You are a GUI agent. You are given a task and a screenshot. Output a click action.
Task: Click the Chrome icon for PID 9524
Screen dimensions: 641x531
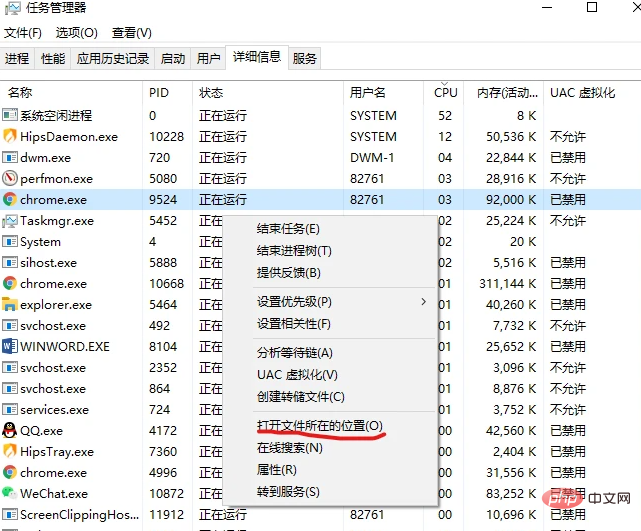tap(10, 199)
